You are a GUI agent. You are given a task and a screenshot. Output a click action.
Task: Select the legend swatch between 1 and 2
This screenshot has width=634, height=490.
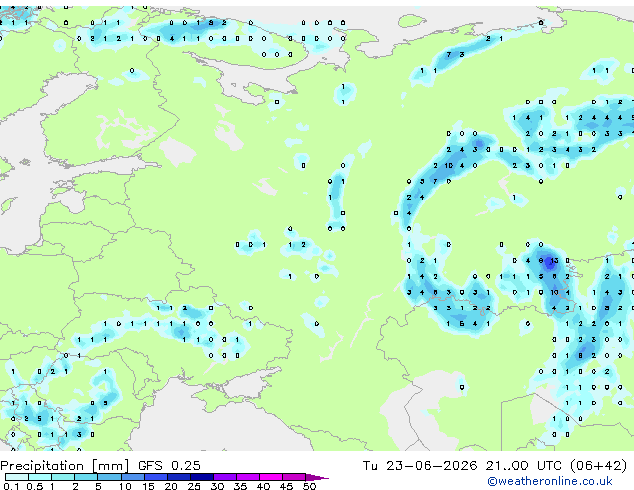(63, 477)
